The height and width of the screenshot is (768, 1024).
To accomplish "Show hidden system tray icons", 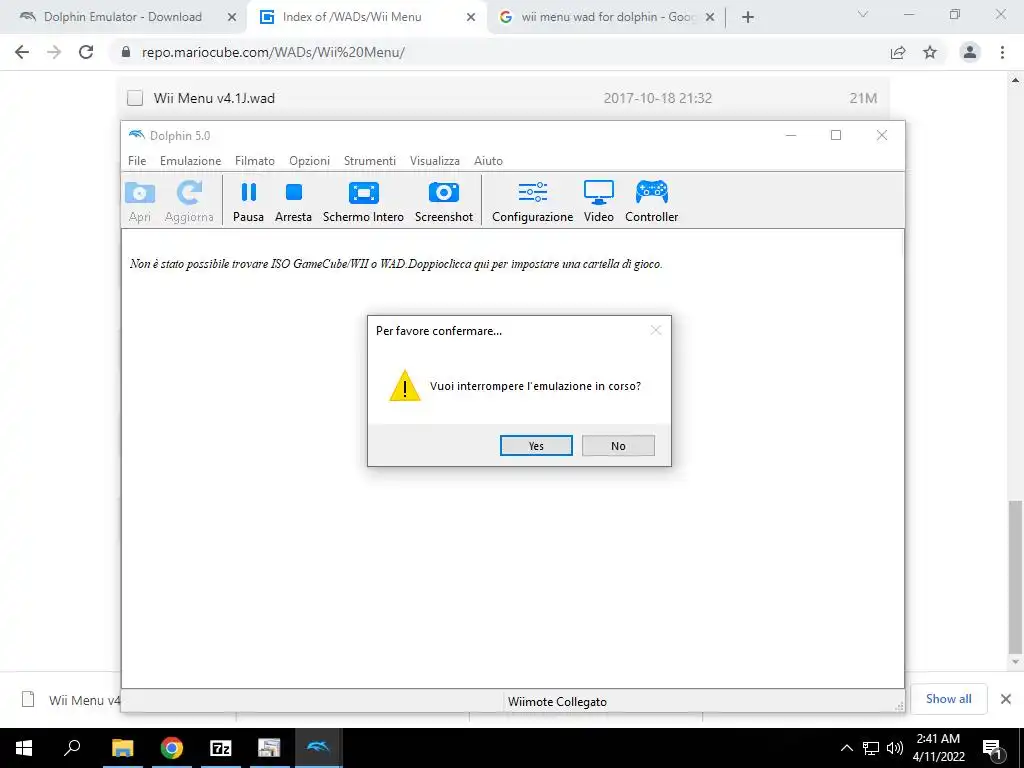I will [x=846, y=748].
